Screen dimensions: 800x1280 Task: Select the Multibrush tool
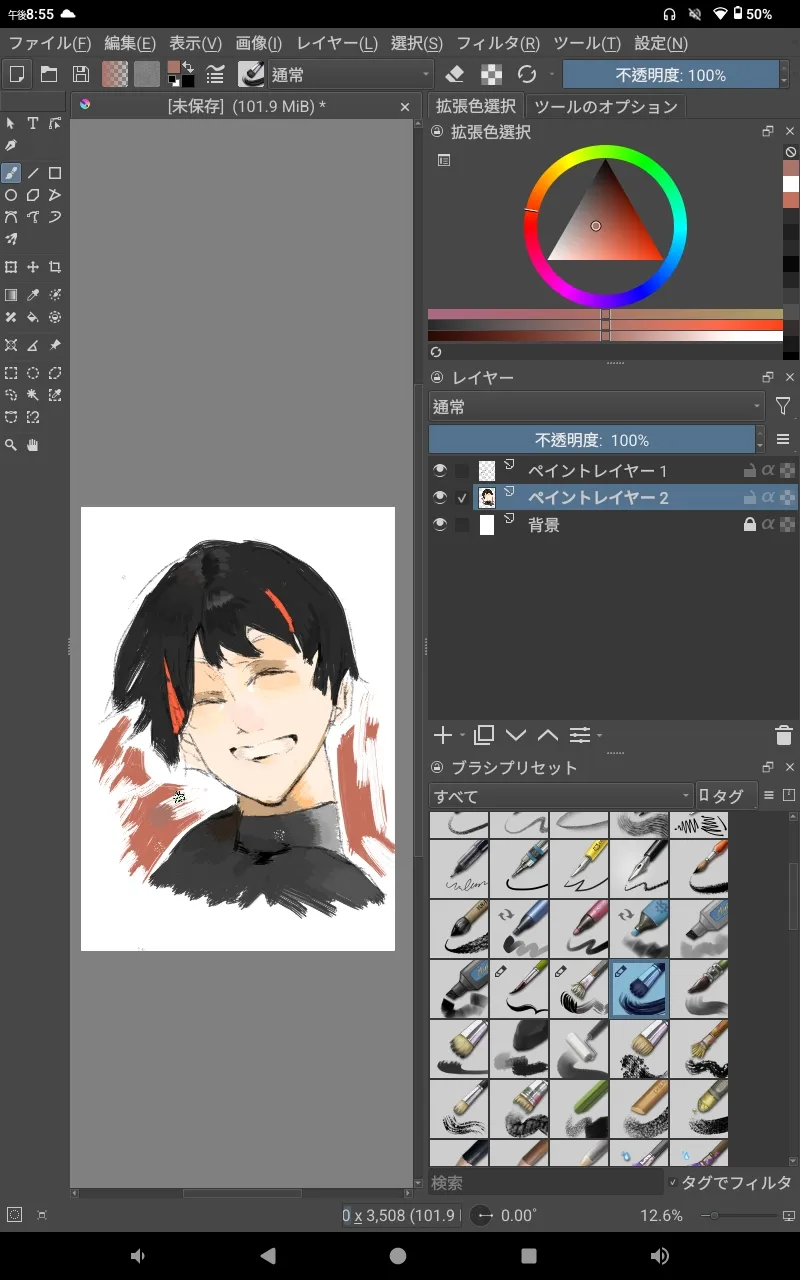pyautogui.click(x=11, y=239)
